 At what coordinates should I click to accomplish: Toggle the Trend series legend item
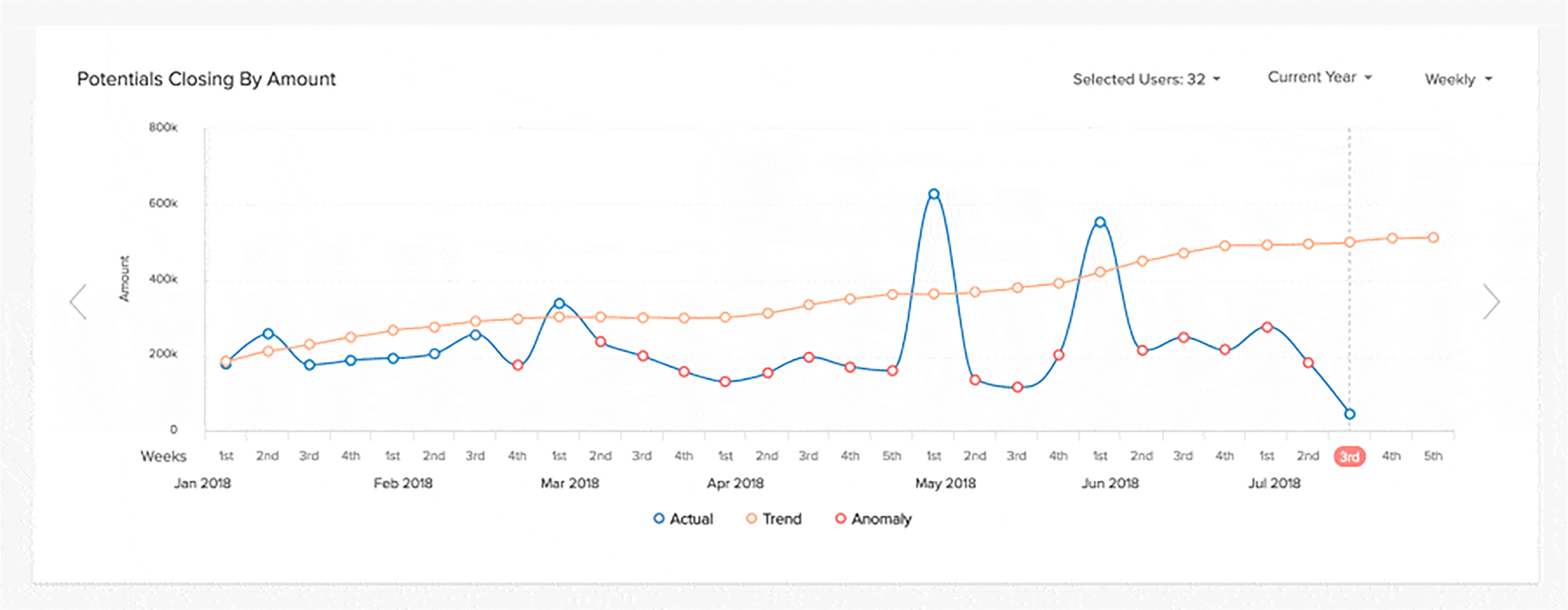[x=774, y=519]
